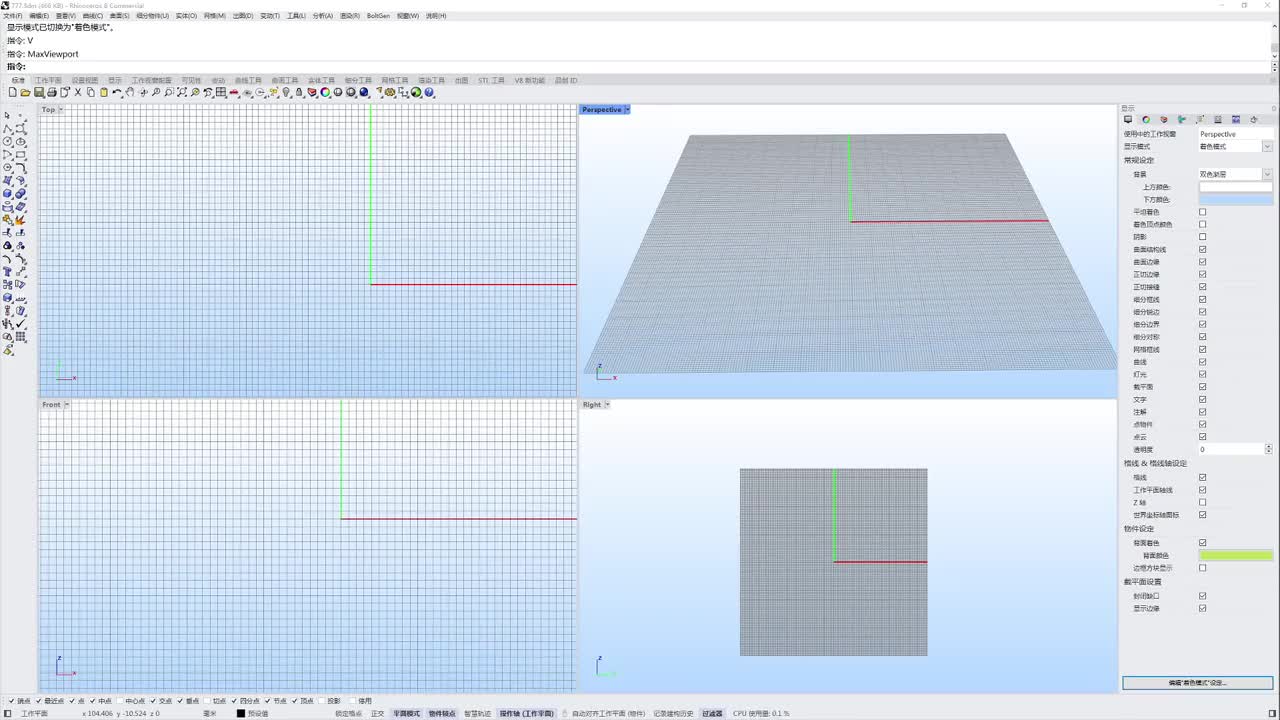Click the 记录建构历史 status bar item
This screenshot has height=720, width=1280.
tap(673, 714)
